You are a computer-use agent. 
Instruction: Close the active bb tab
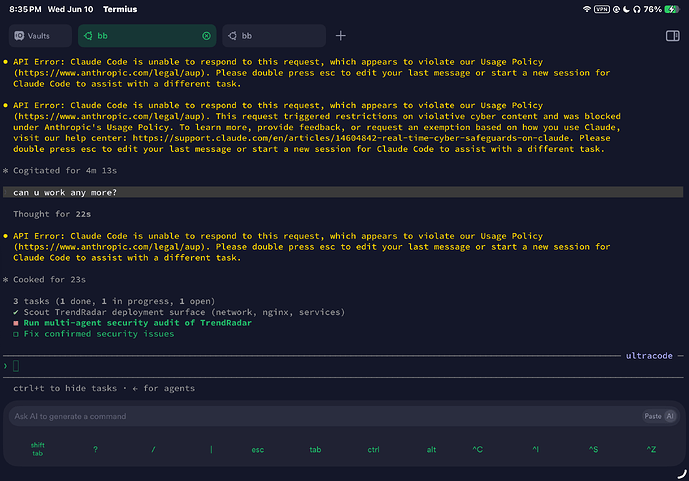click(206, 36)
